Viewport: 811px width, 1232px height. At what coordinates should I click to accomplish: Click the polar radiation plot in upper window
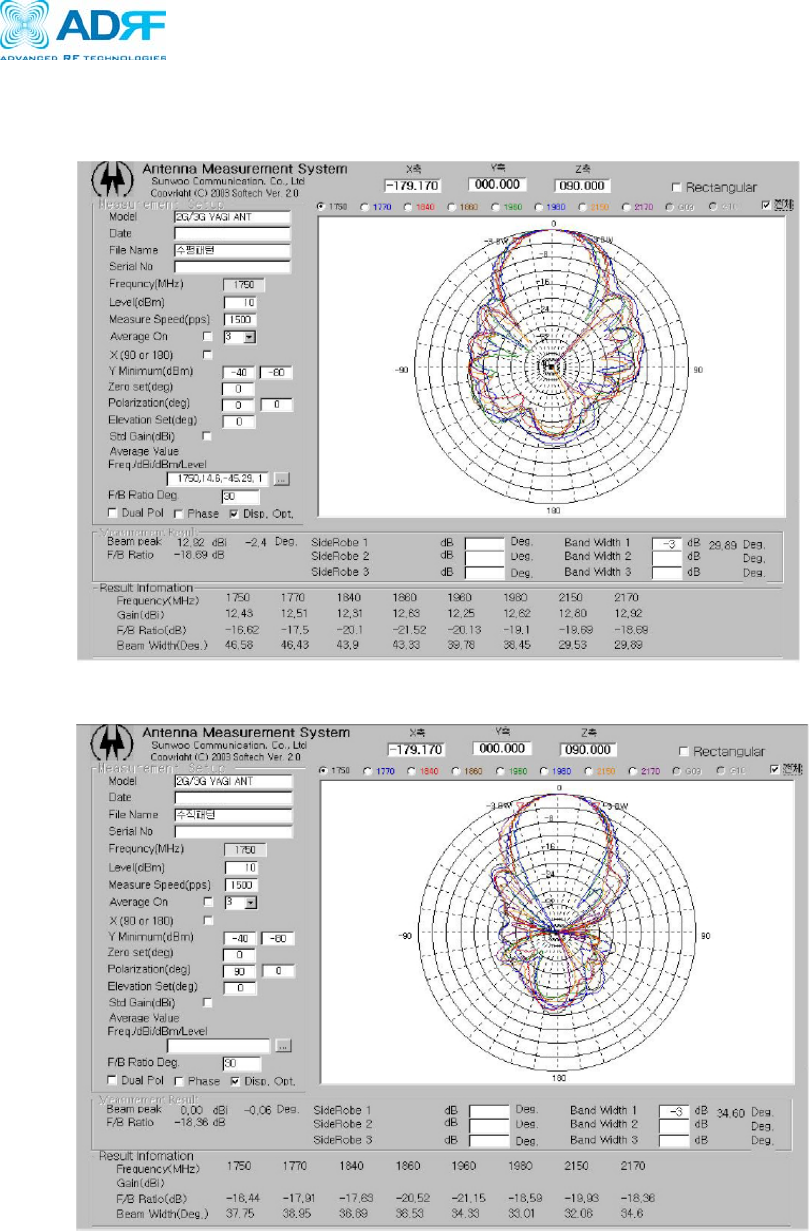[553, 368]
